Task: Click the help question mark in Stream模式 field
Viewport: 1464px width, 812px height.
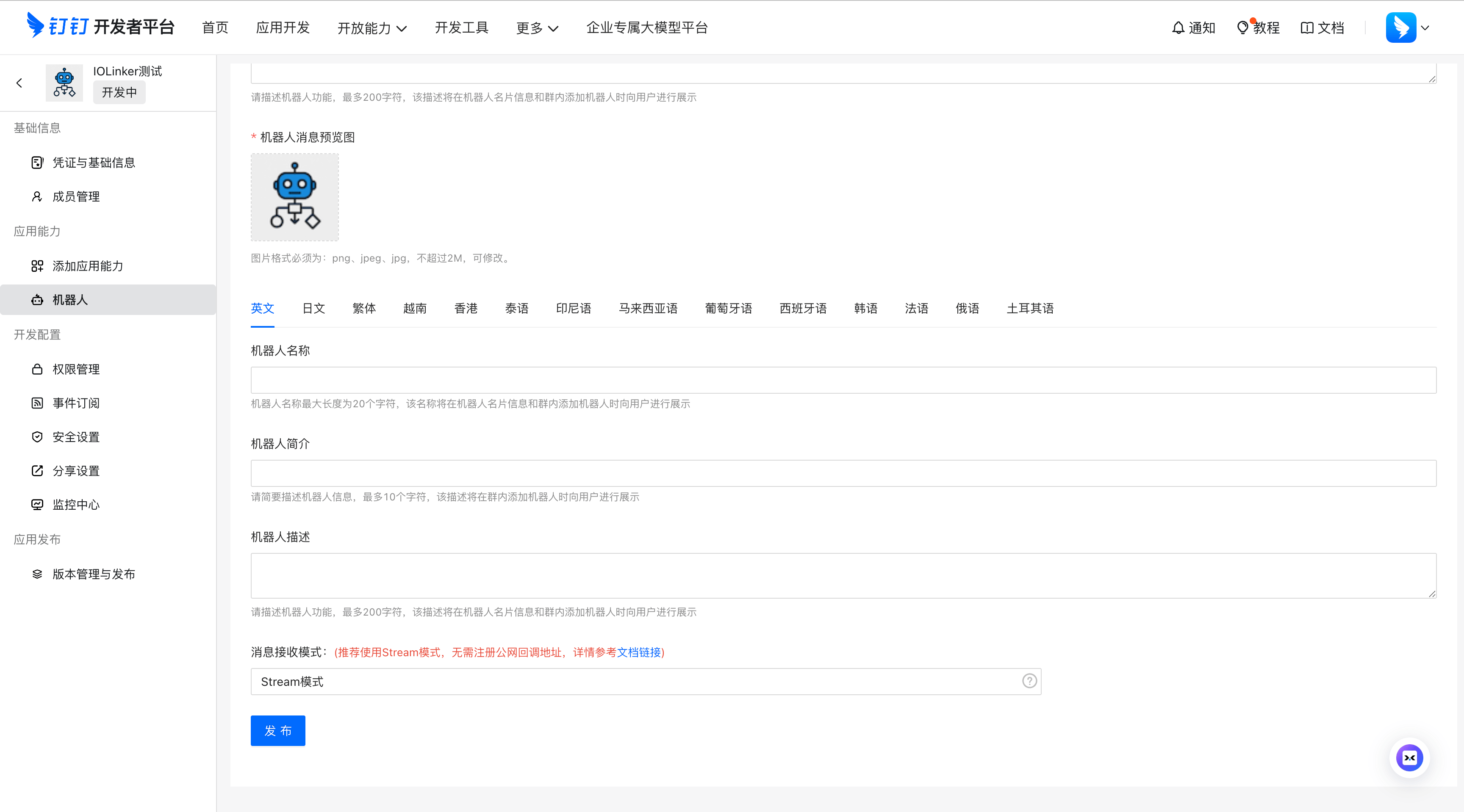Action: [x=1029, y=681]
